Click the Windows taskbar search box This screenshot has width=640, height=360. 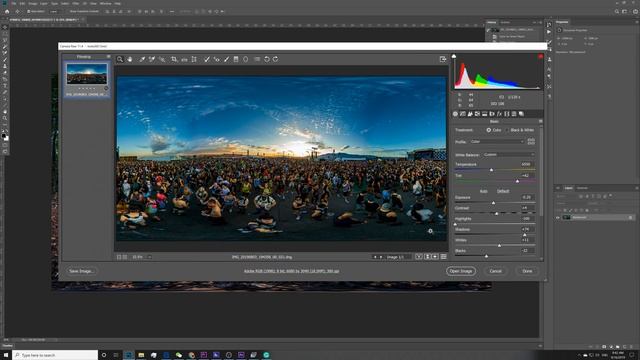(55, 355)
